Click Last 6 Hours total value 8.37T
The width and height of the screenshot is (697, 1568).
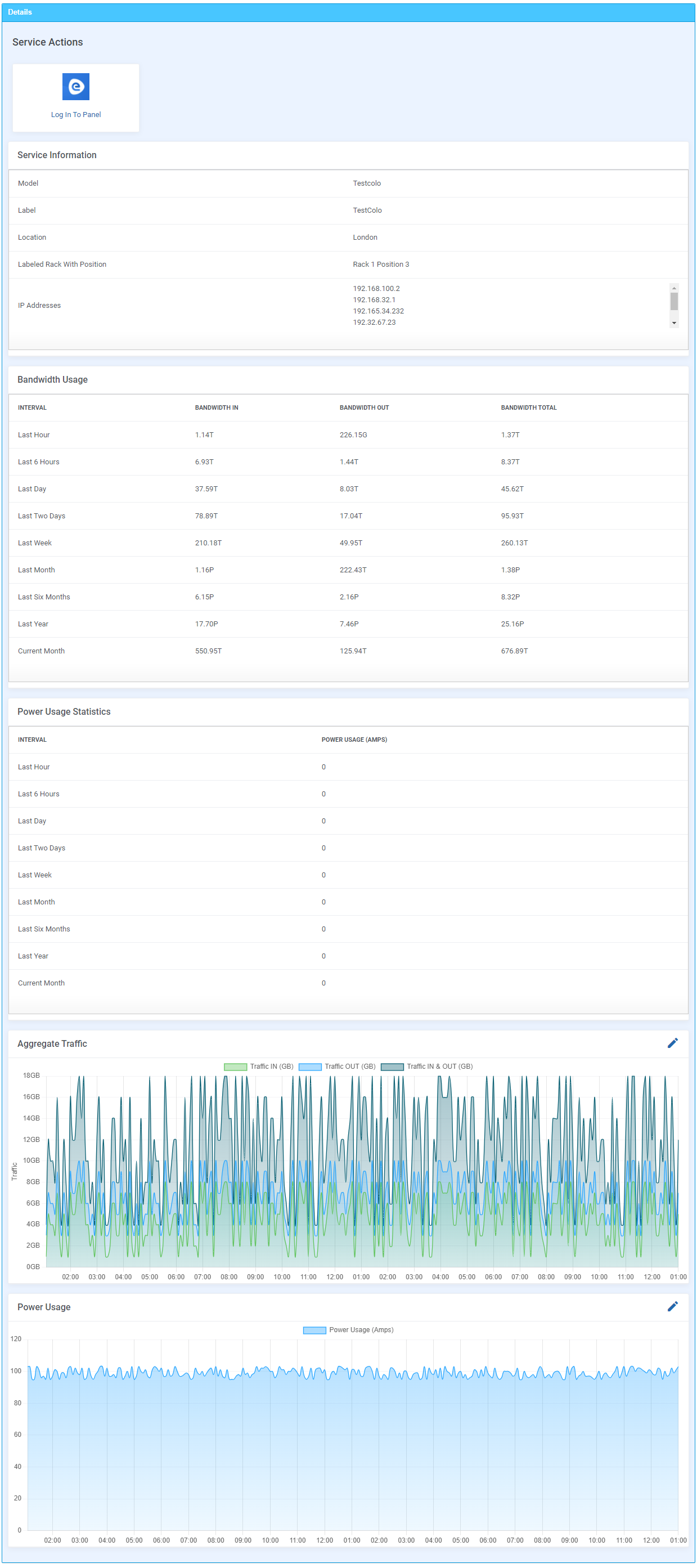pyautogui.click(x=510, y=462)
